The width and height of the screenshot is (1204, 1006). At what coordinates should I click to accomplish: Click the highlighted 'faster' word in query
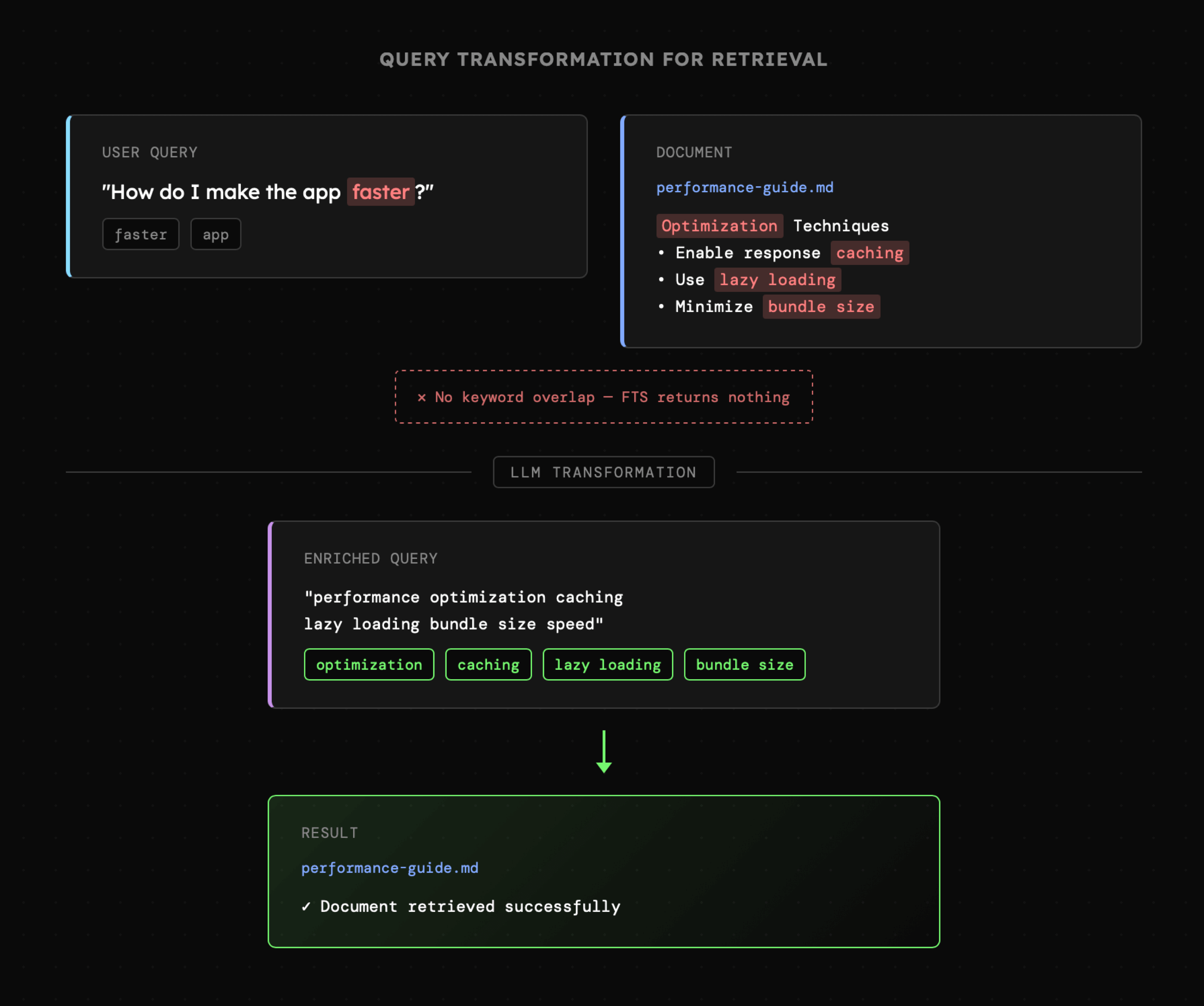coord(380,192)
